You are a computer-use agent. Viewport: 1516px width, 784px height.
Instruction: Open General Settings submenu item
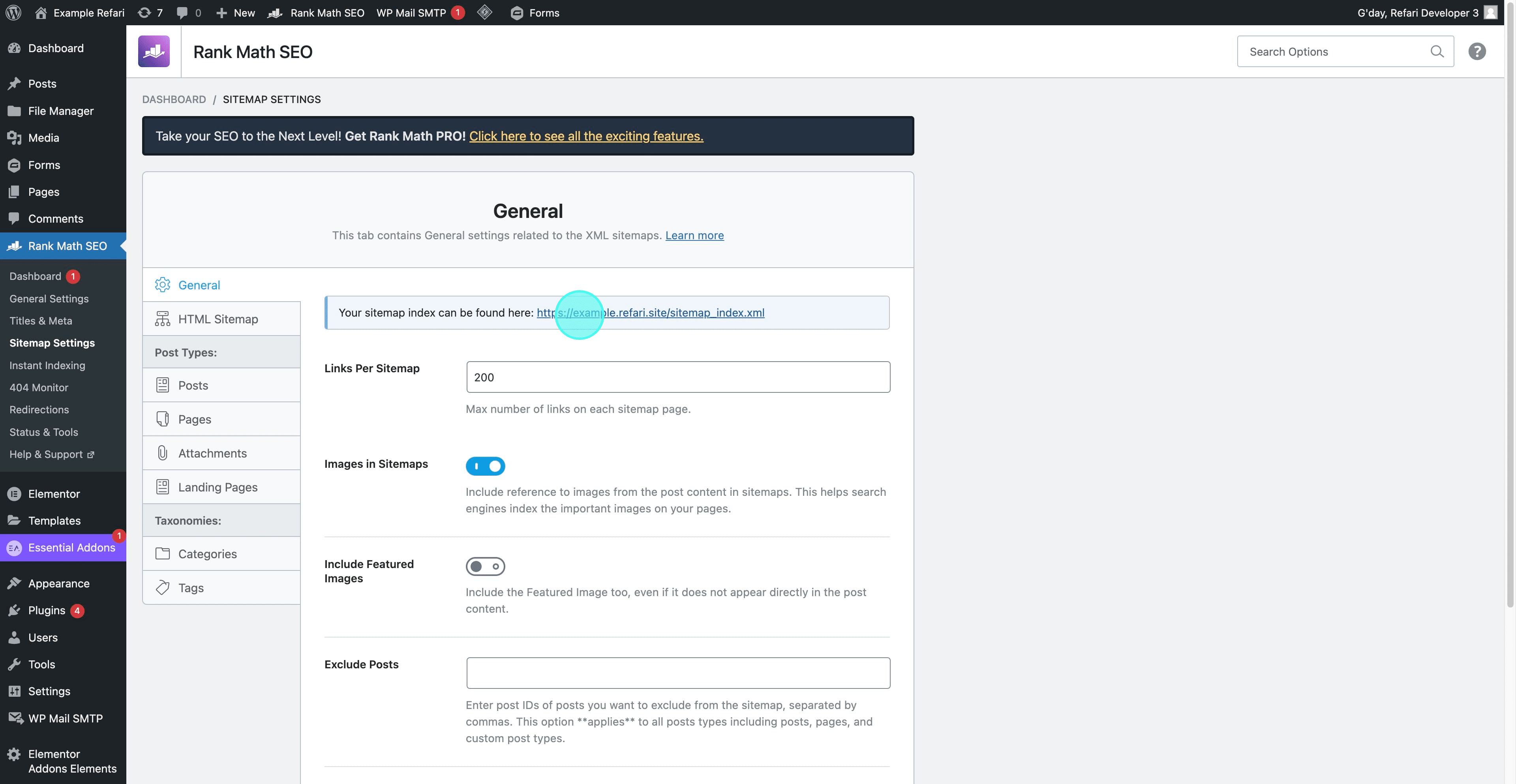[x=49, y=298]
